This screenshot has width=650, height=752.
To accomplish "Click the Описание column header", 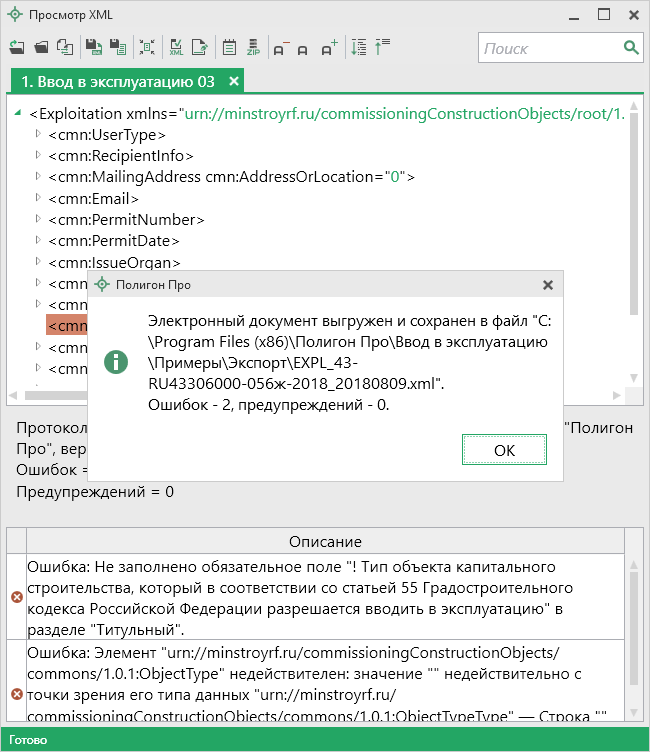I will (x=325, y=541).
